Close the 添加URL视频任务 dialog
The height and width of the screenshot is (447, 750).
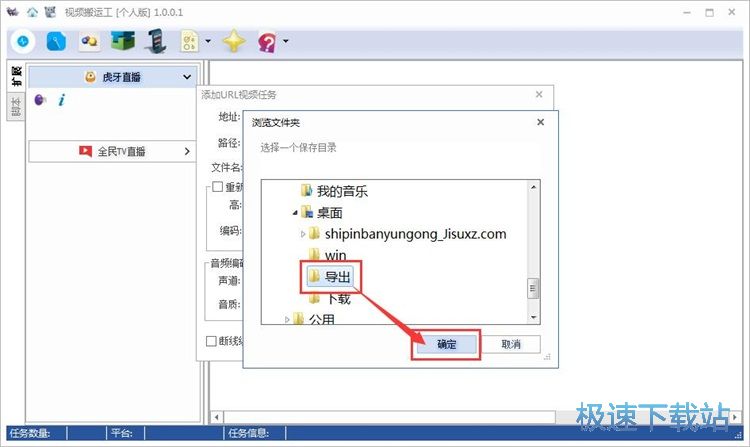(539, 94)
